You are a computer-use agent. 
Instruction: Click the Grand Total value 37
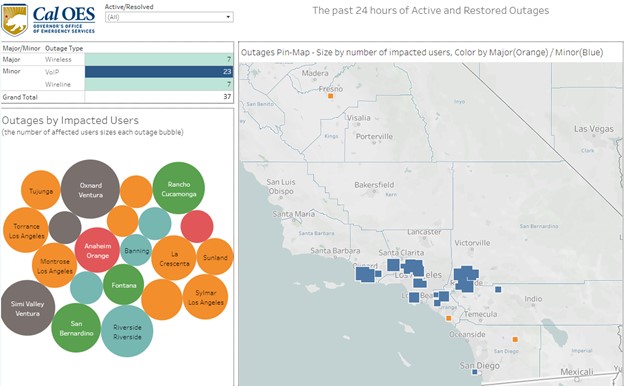(x=227, y=97)
